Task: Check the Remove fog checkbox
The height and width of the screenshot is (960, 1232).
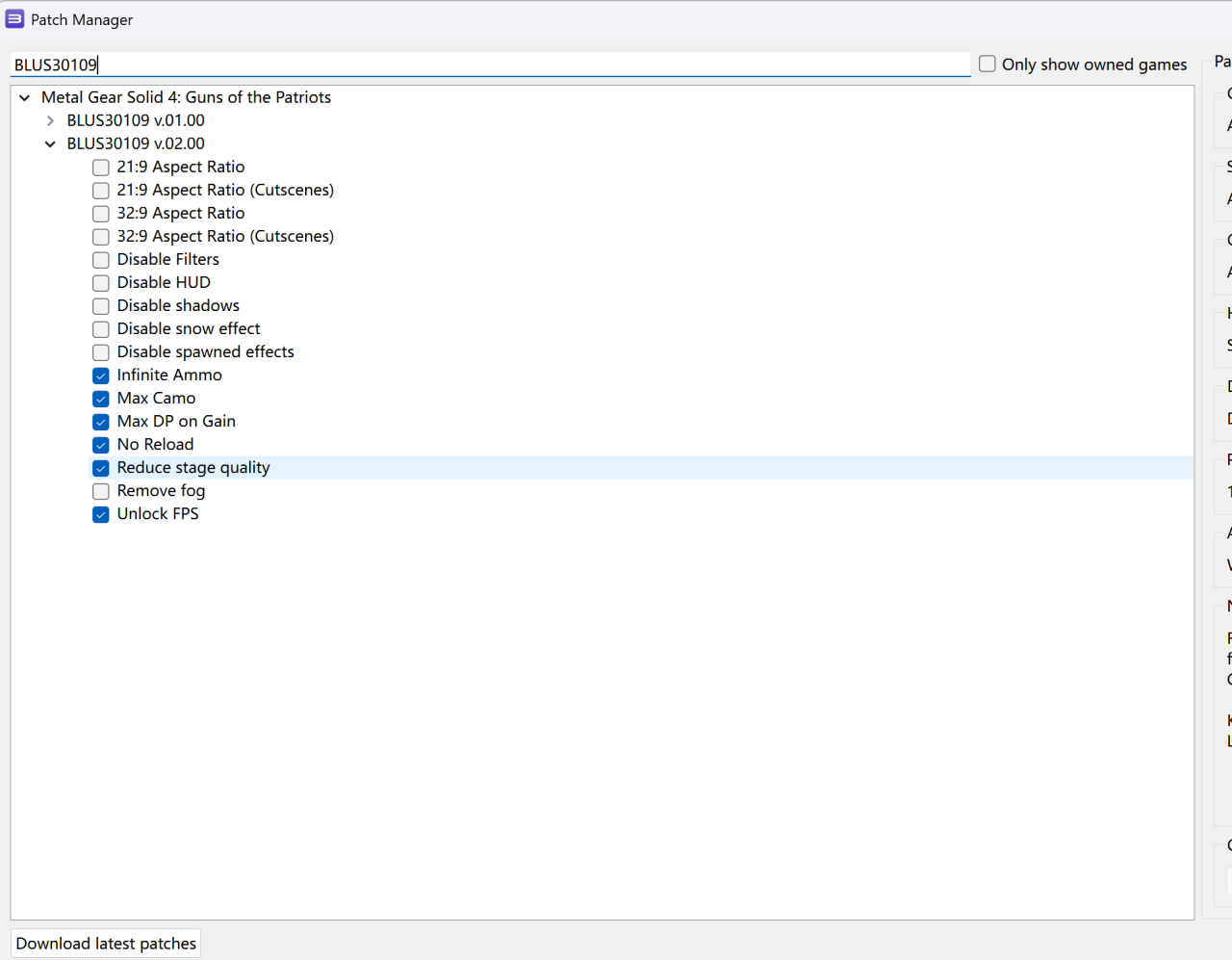Action: [101, 491]
